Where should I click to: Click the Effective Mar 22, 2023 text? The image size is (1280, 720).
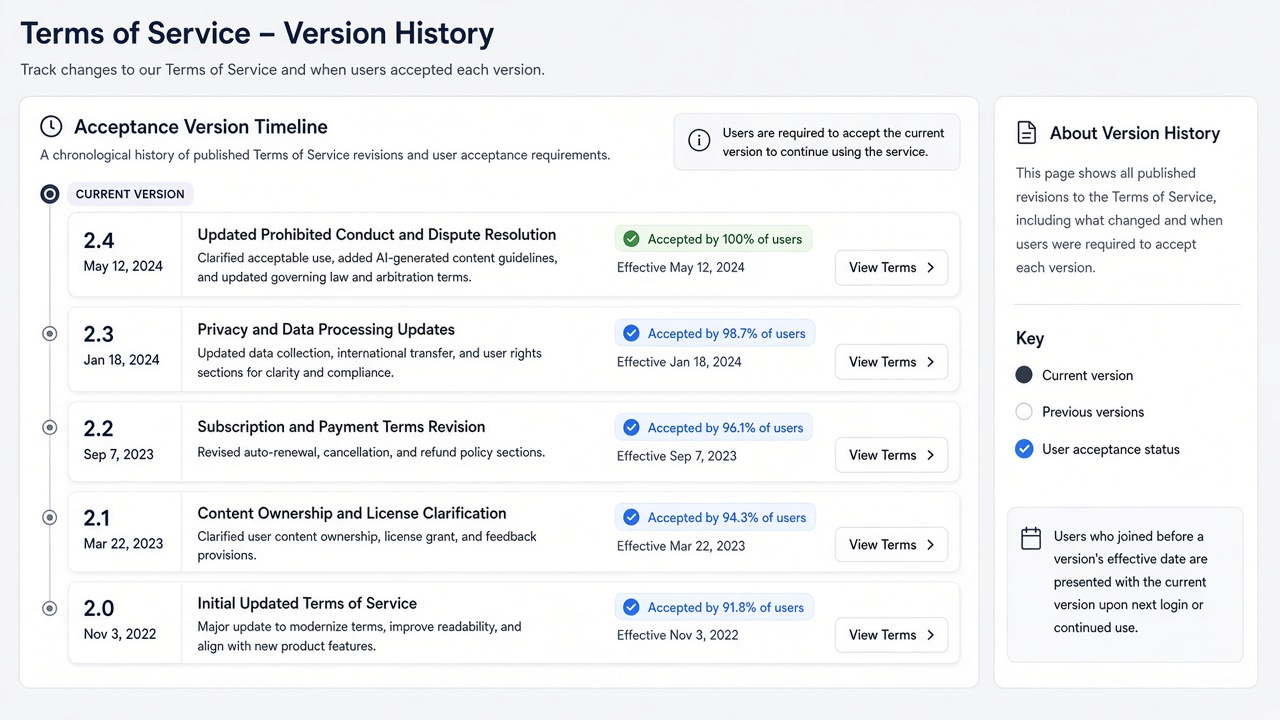tap(681, 546)
